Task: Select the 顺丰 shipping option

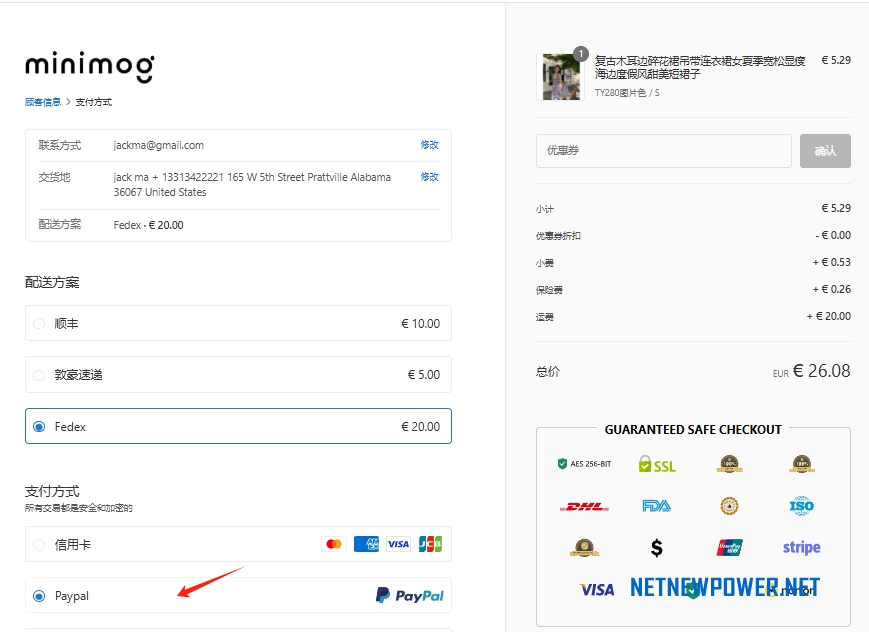Action: (x=38, y=322)
